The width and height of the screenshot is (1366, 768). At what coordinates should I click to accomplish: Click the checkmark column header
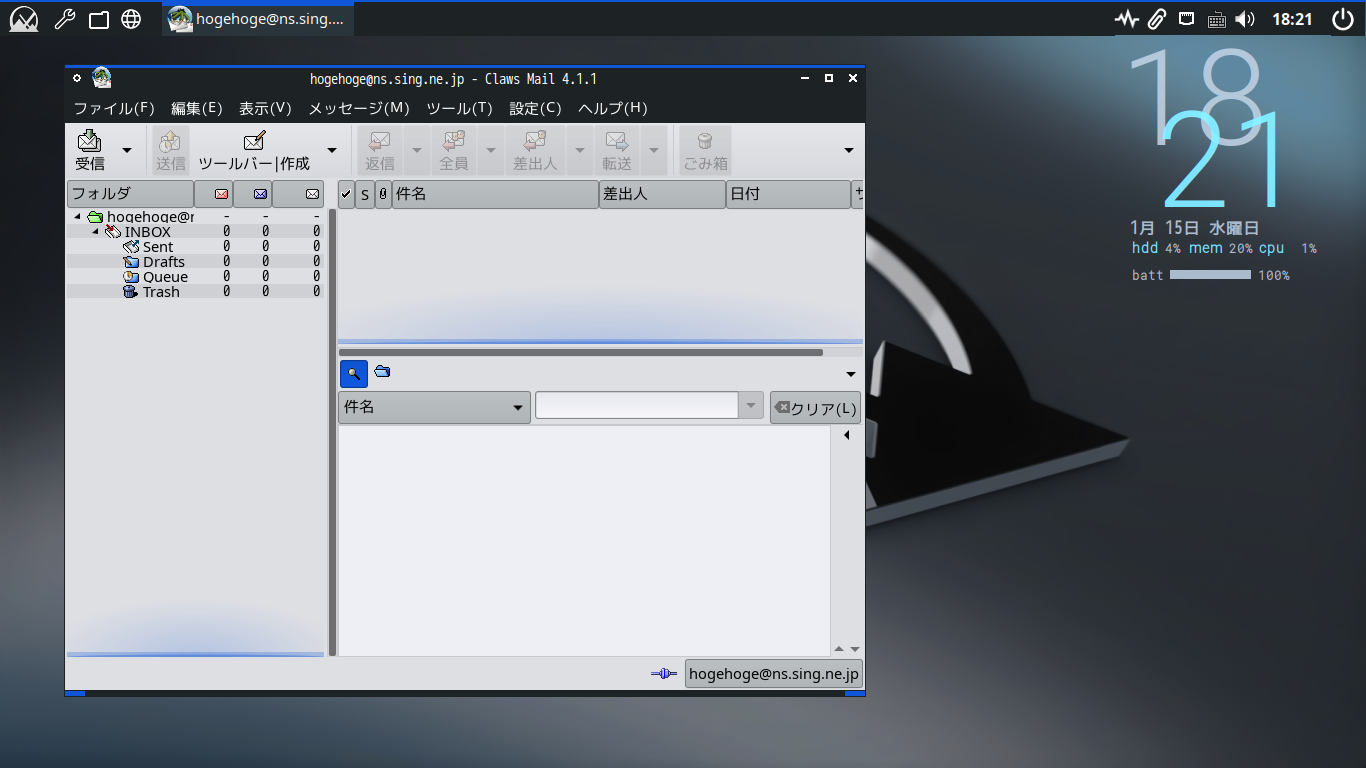point(346,194)
